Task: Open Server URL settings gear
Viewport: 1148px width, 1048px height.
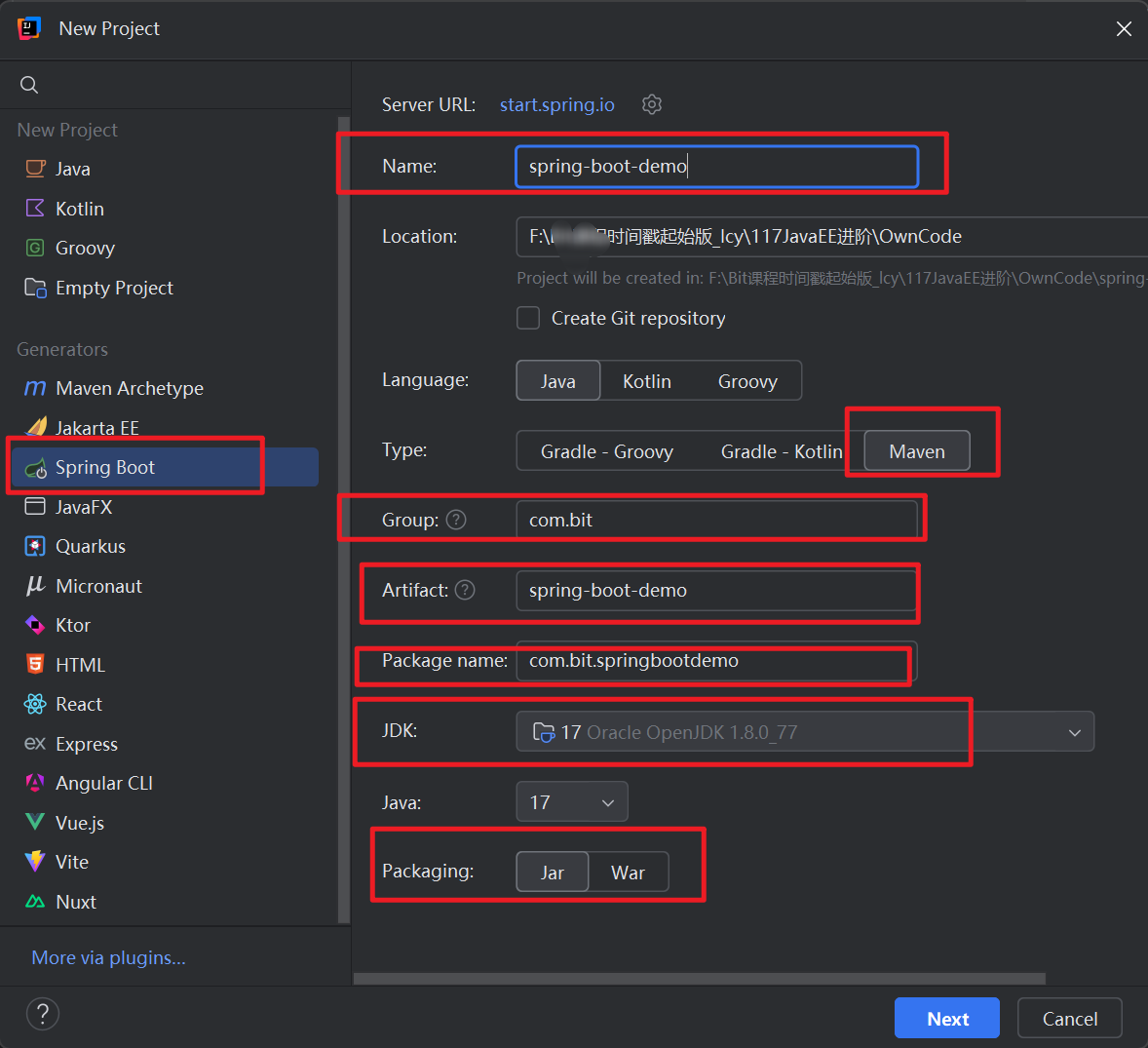Action: click(x=652, y=104)
